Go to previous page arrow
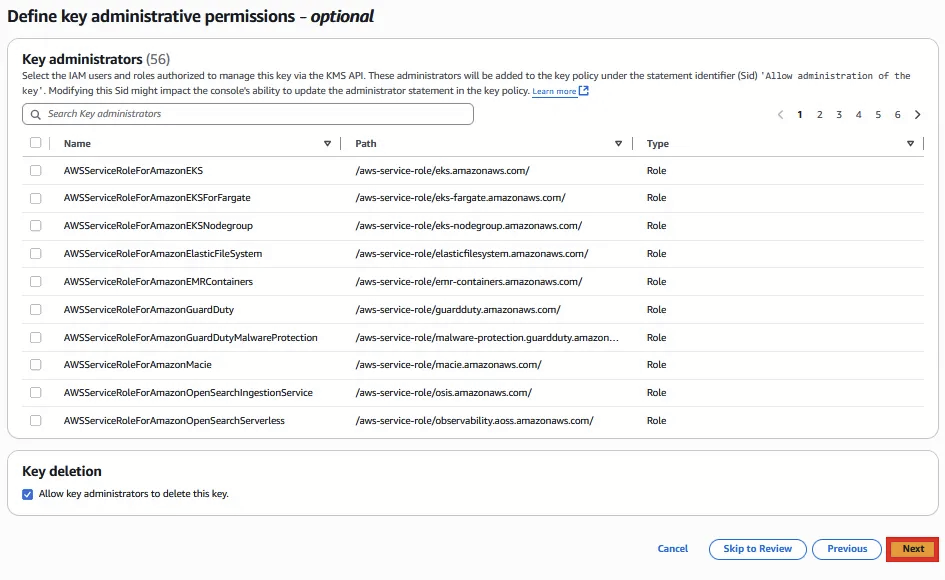Image resolution: width=945 pixels, height=580 pixels. point(780,115)
